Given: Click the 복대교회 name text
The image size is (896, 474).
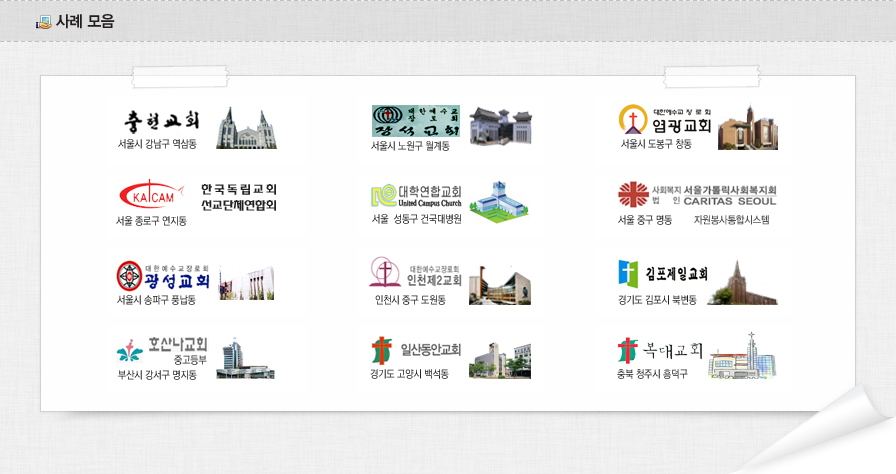Looking at the screenshot, I should pos(673,350).
